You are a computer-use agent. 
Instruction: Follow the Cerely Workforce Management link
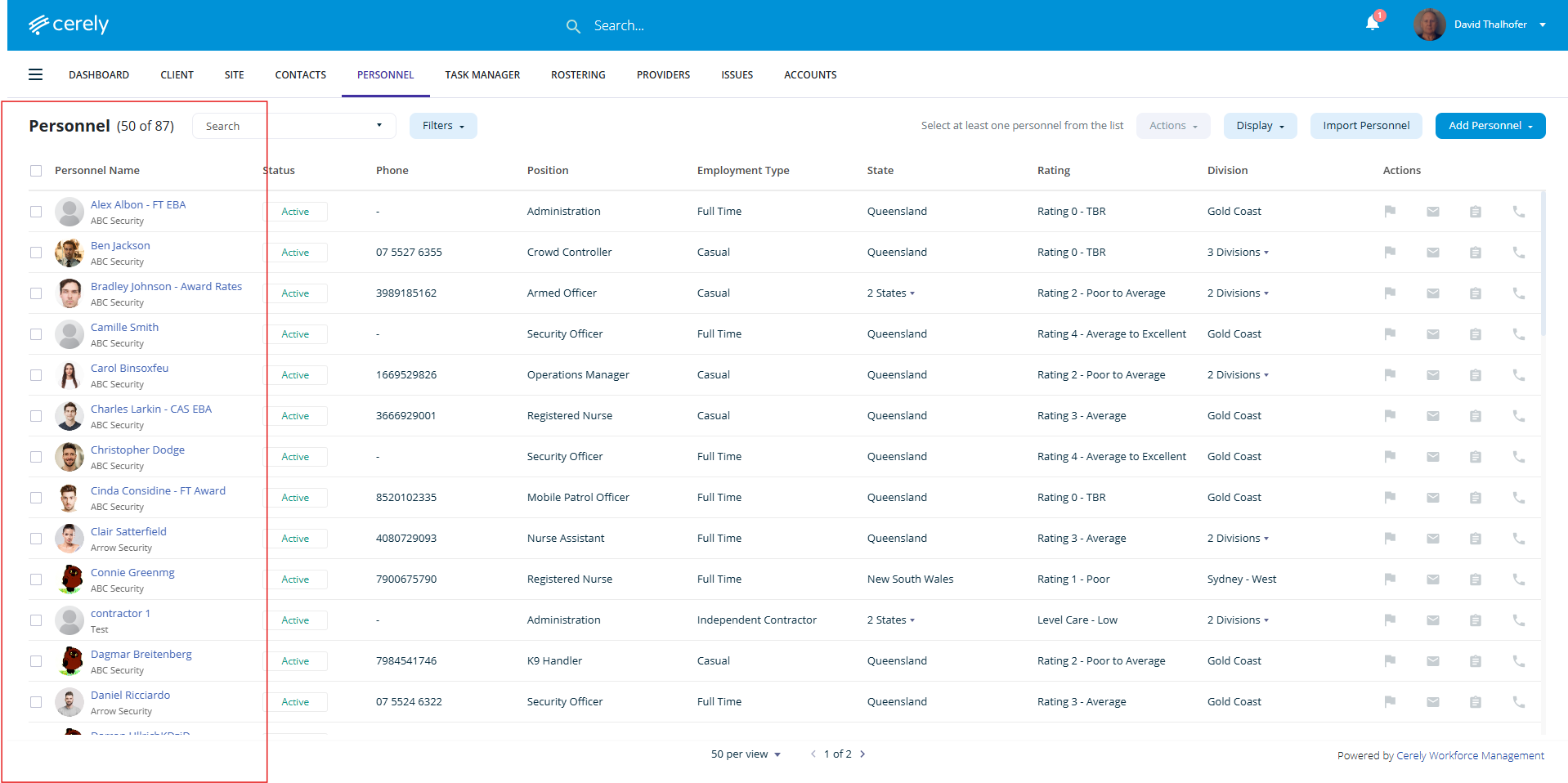click(1470, 756)
